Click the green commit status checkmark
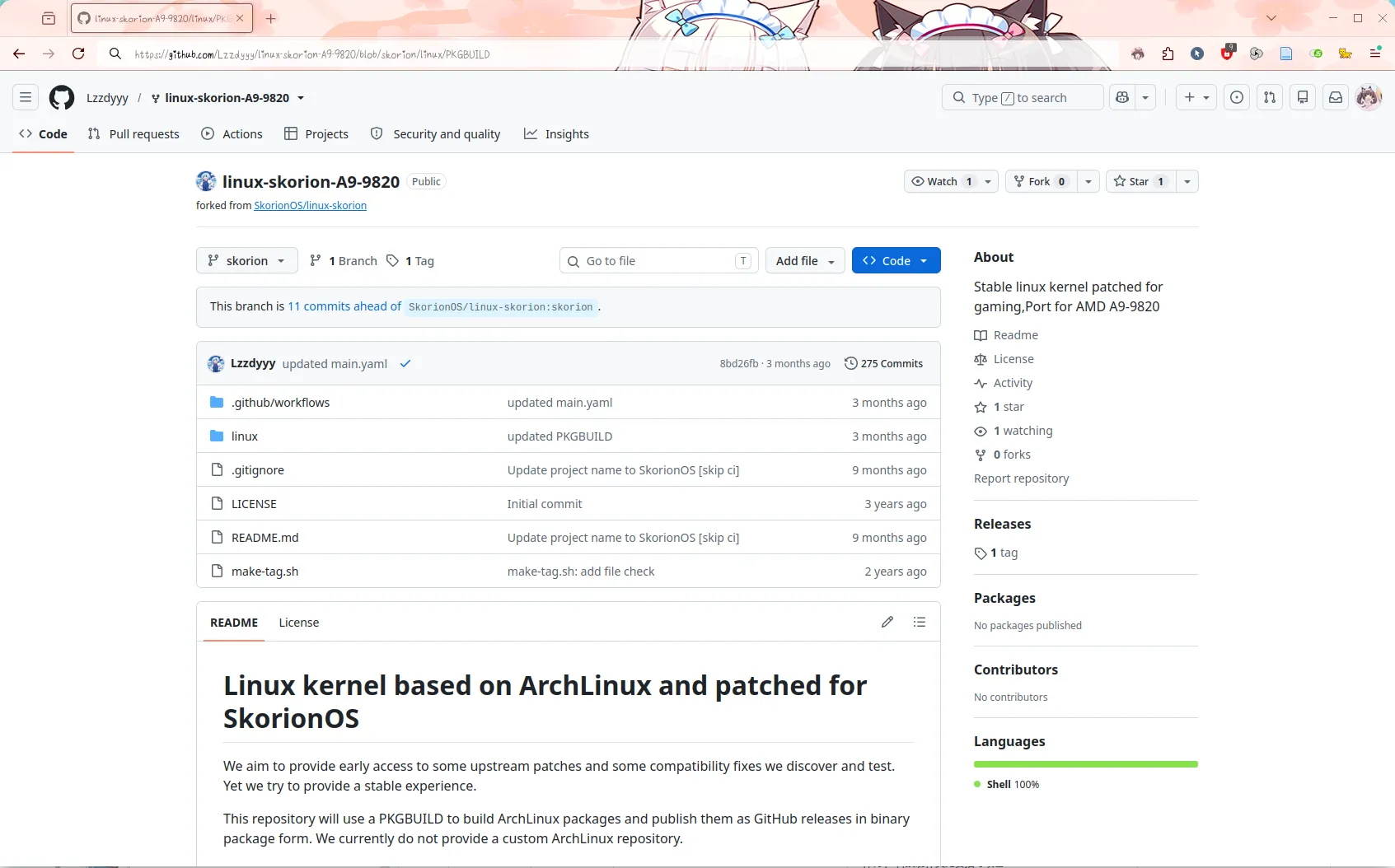Viewport: 1395px width, 868px height. [x=405, y=363]
